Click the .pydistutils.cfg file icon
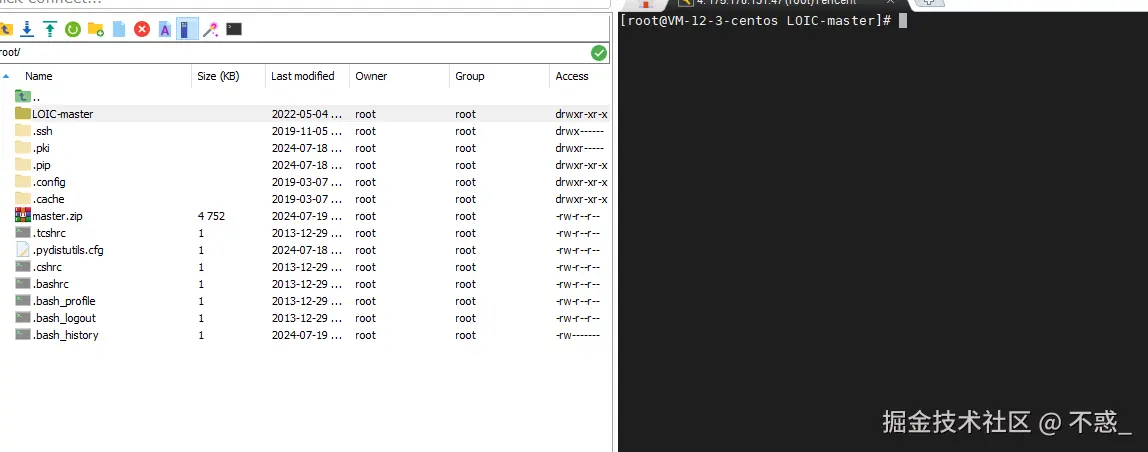This screenshot has width=1148, height=452. (x=23, y=250)
